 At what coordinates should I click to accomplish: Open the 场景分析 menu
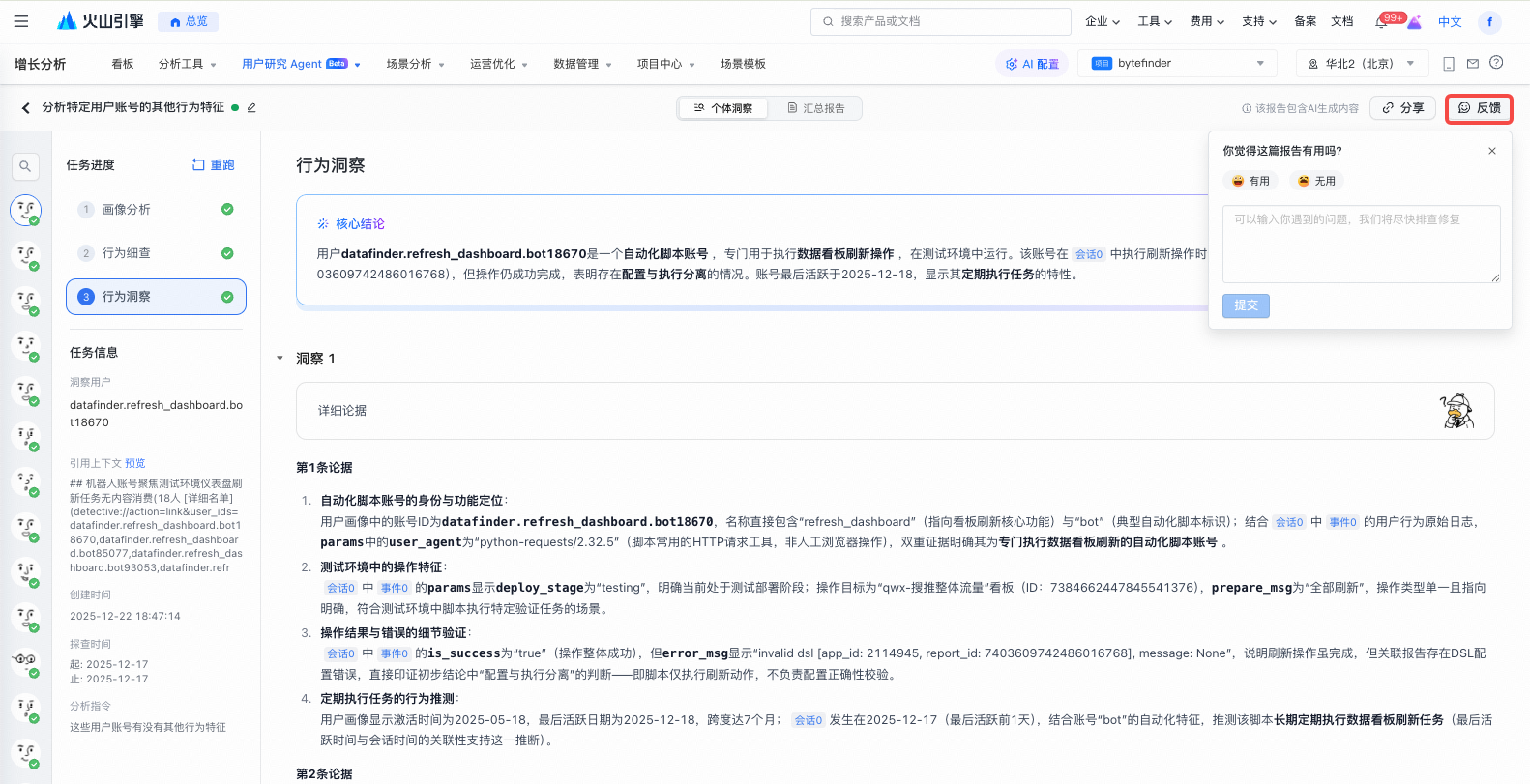415,64
